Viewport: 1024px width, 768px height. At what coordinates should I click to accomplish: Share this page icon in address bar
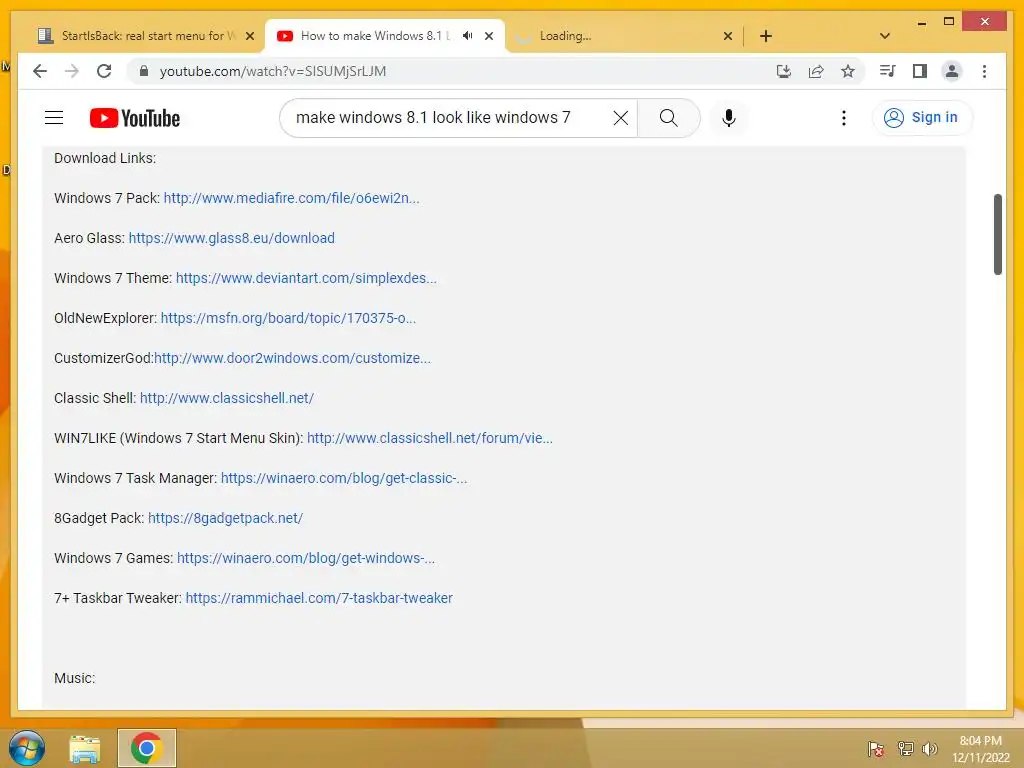(816, 71)
